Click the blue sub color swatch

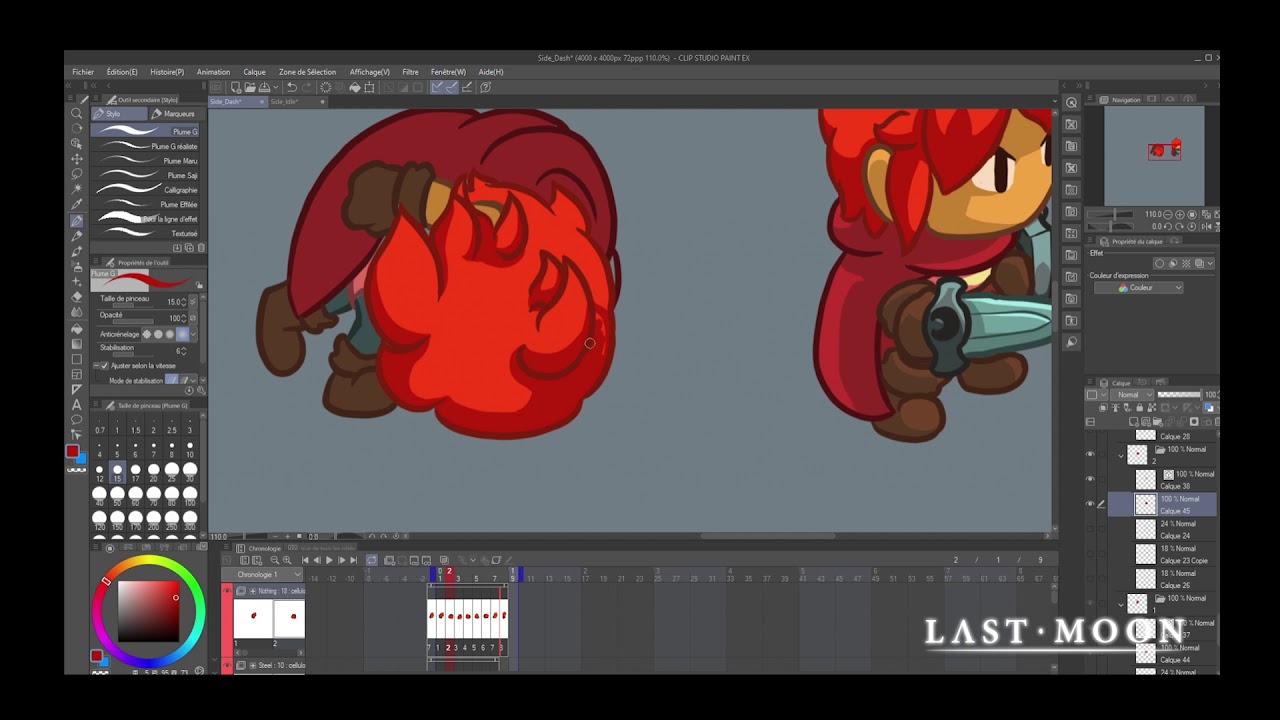[x=82, y=459]
